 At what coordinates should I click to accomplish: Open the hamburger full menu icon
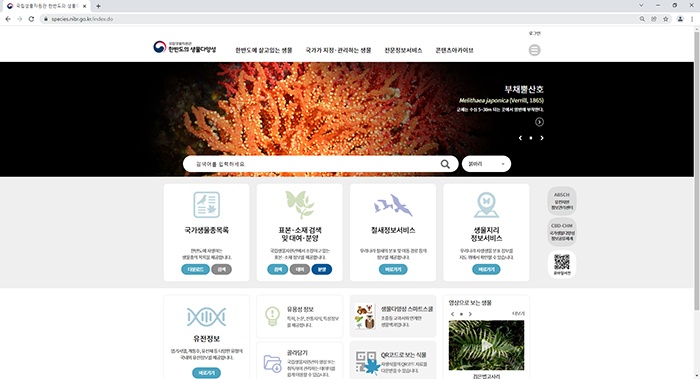click(x=534, y=50)
